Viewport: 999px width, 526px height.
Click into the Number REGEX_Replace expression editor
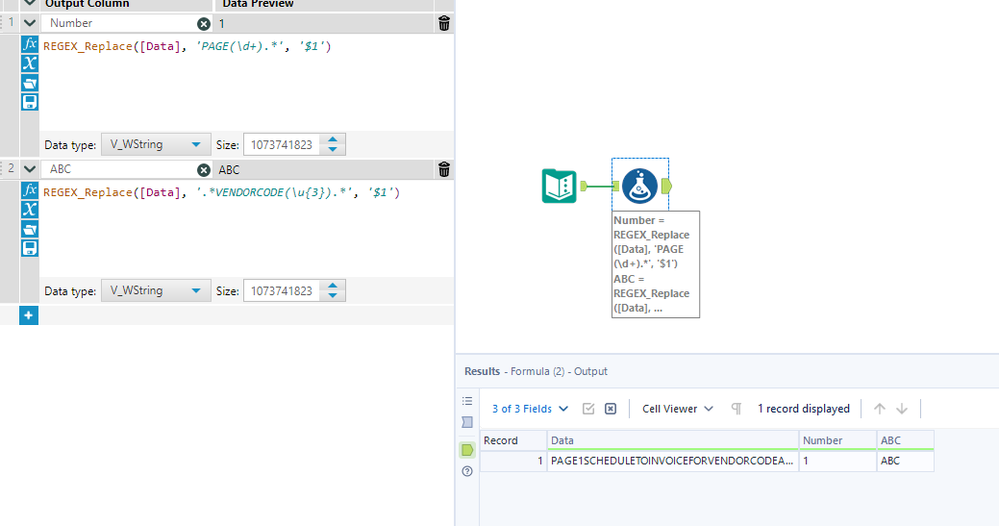click(x=247, y=83)
